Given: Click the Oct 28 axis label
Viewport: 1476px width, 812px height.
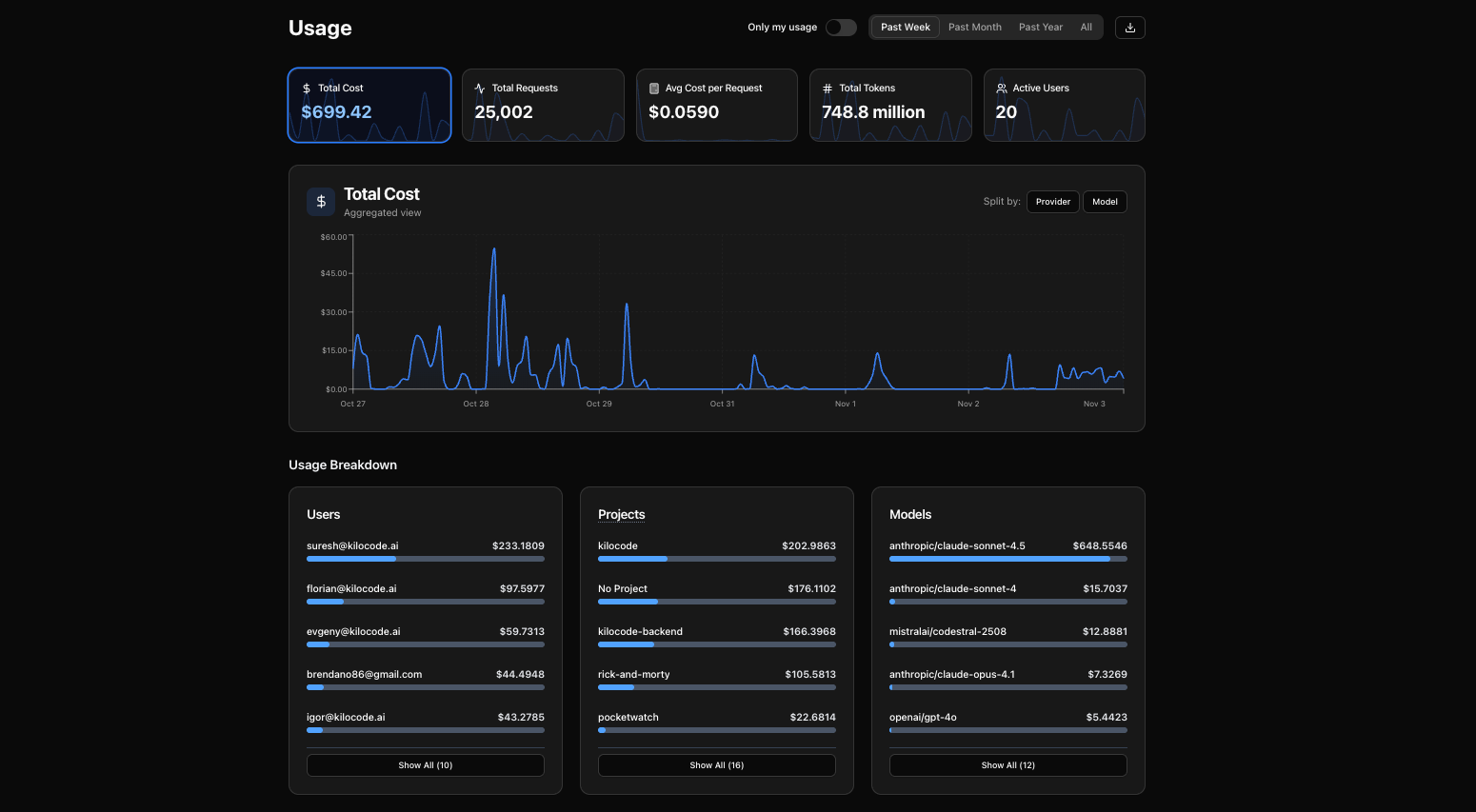Looking at the screenshot, I should [476, 404].
